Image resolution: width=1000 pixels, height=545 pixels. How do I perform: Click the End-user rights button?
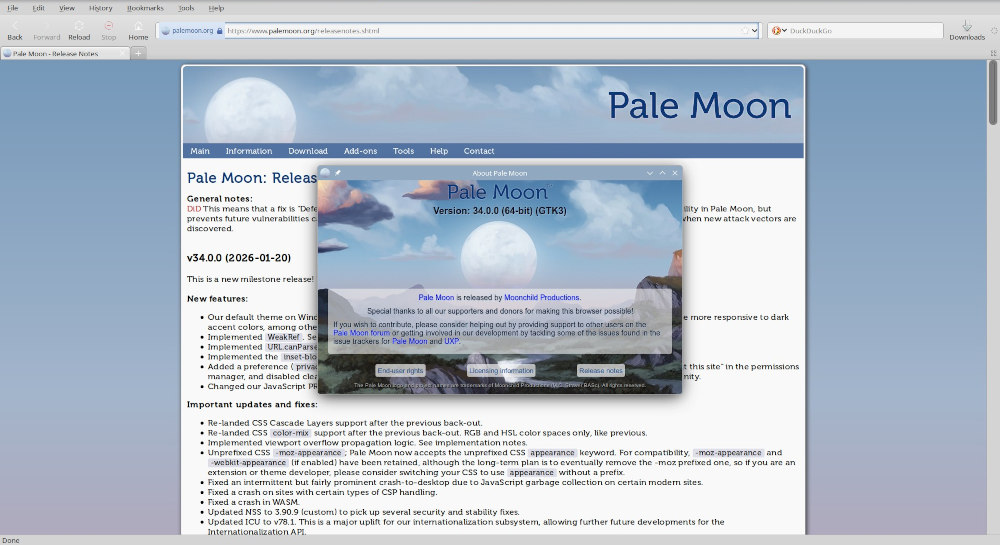pos(401,370)
